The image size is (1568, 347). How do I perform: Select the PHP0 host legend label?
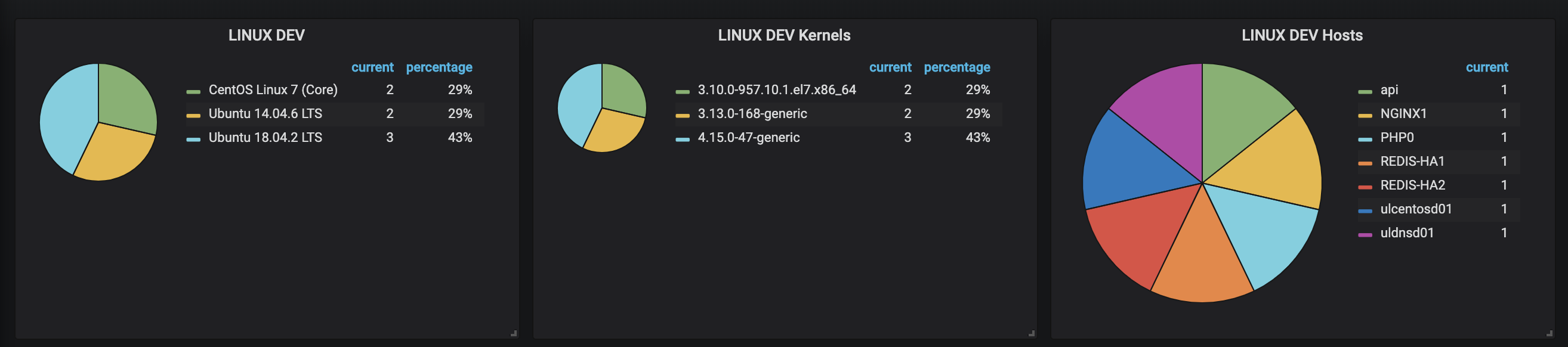[1396, 138]
